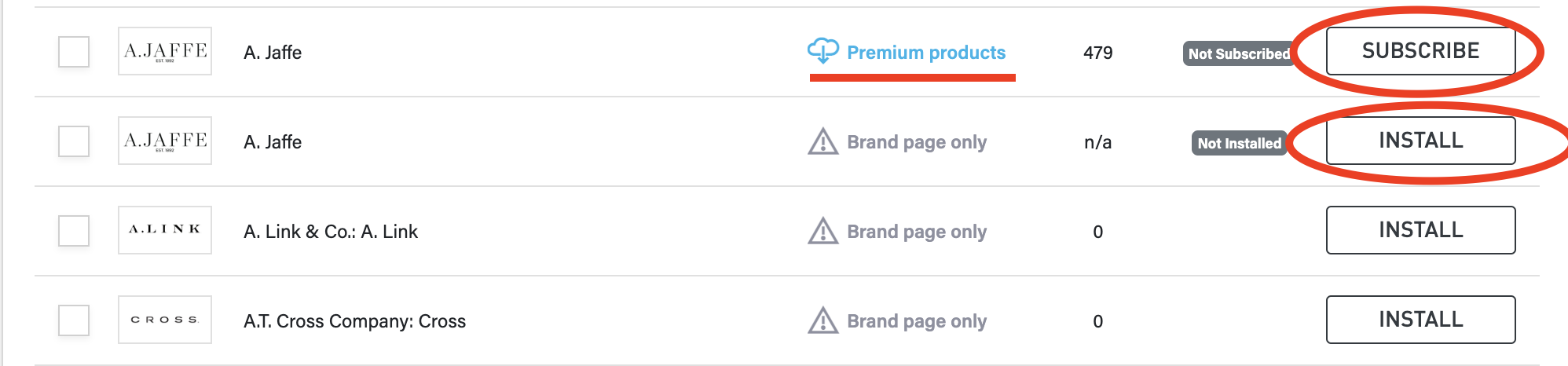Tick checkbox for A. Jaffe Brand page row
This screenshot has width=1568, height=366.
(x=74, y=141)
